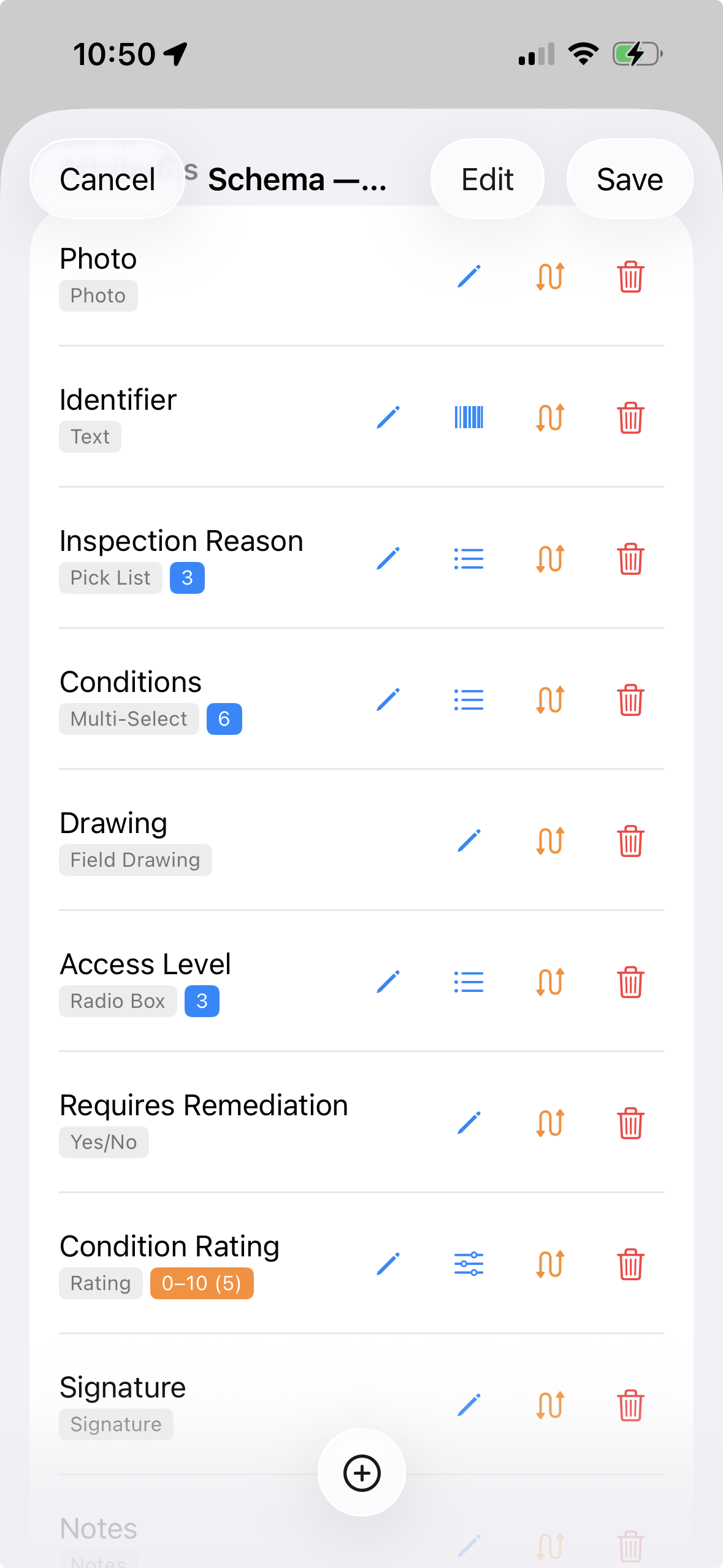Tap the blue 6 count badge on Conditions

click(224, 719)
